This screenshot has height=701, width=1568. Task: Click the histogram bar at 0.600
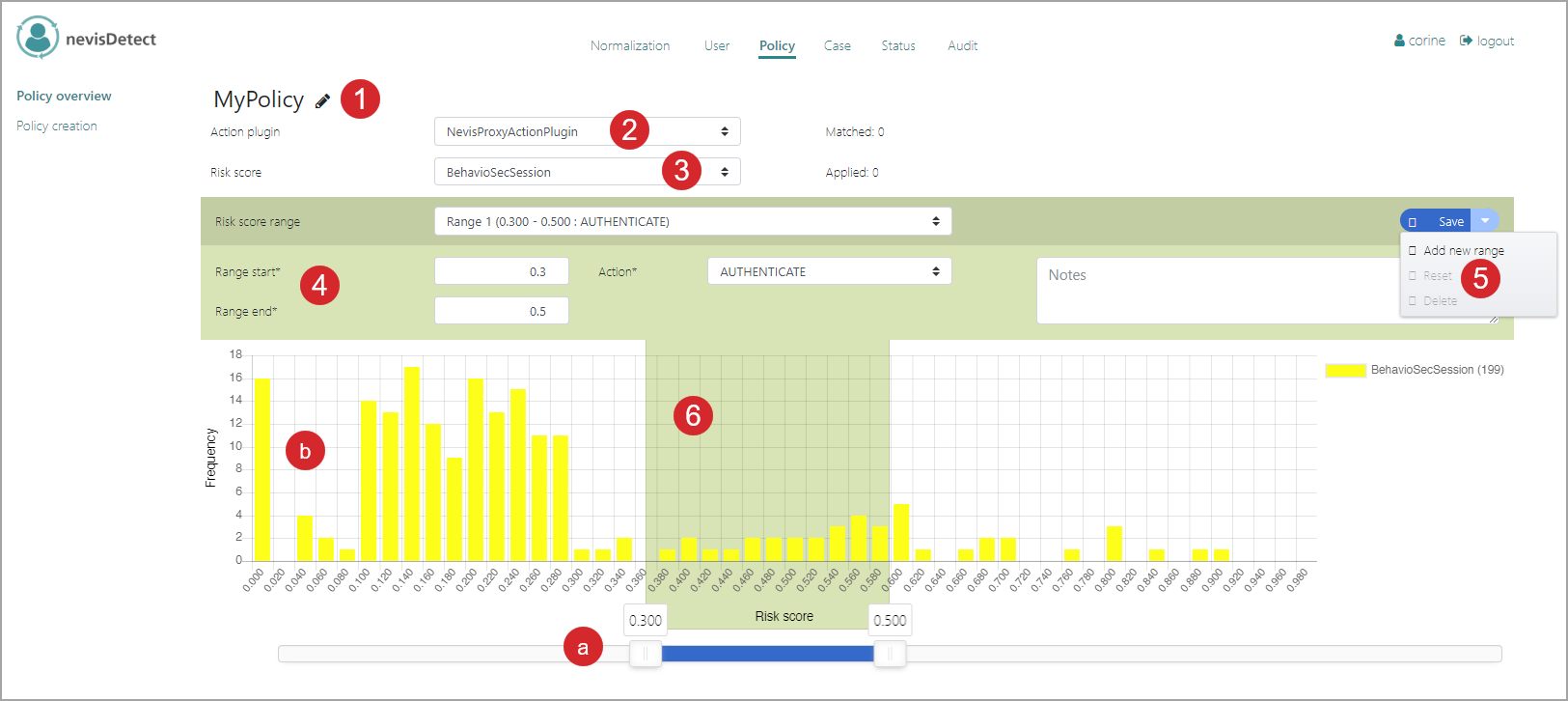(901, 532)
